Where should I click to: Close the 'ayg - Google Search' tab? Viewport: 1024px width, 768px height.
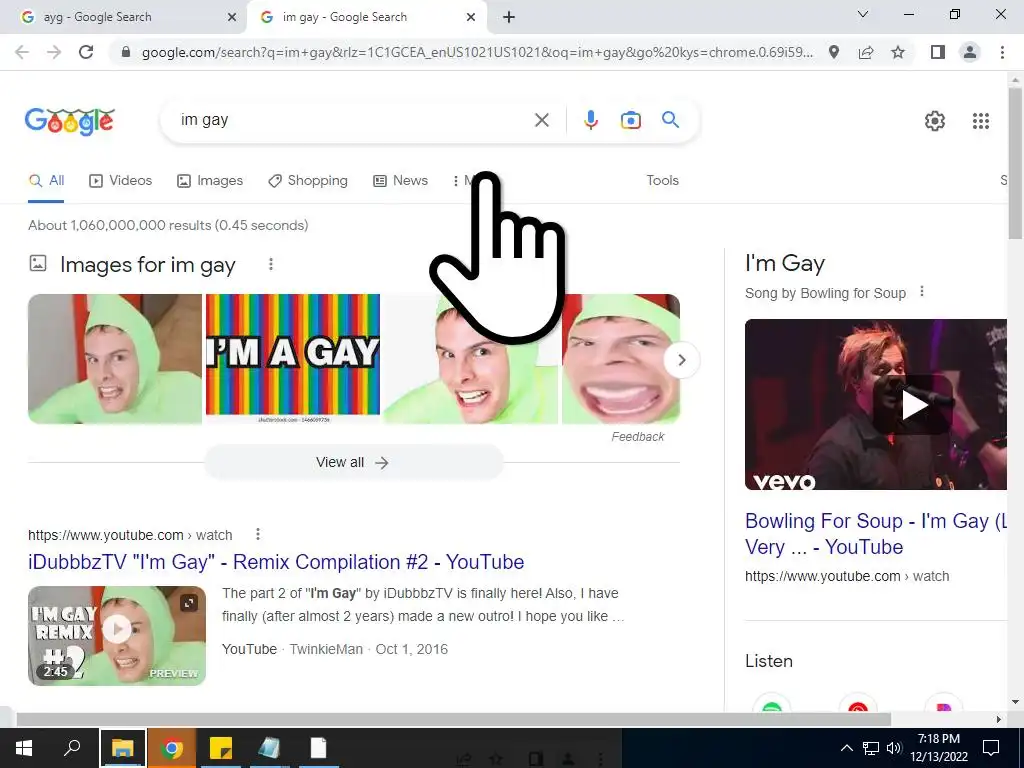point(232,18)
